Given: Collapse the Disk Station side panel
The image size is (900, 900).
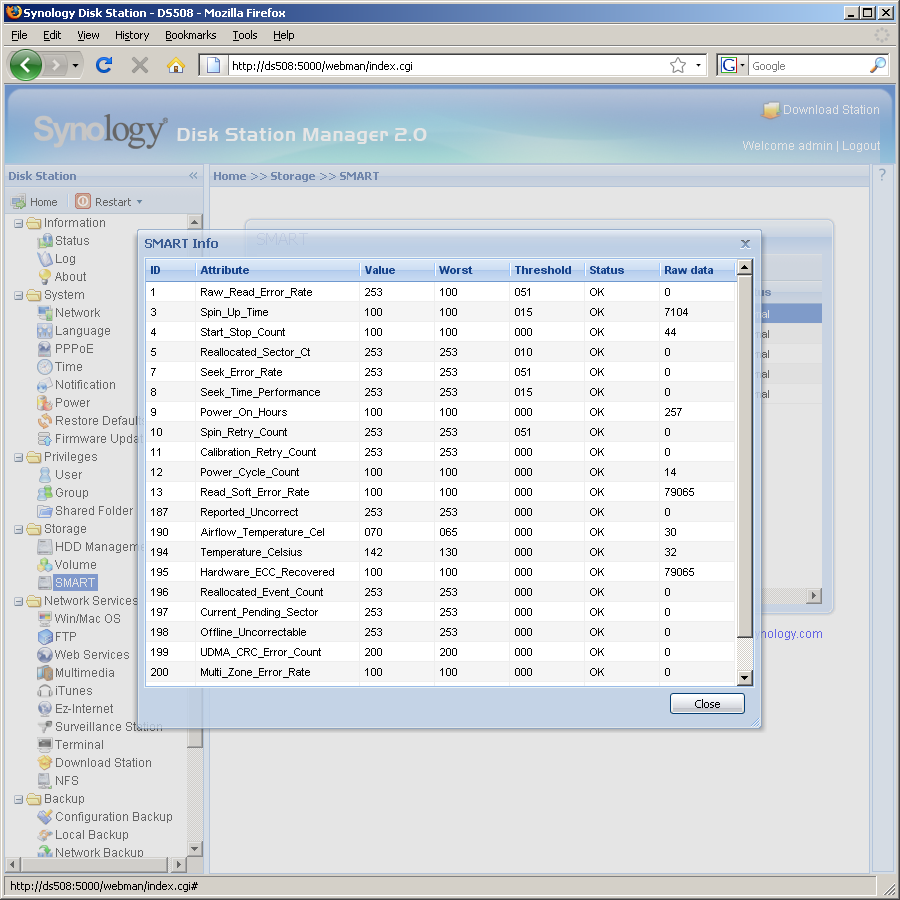Looking at the screenshot, I should coord(194,176).
